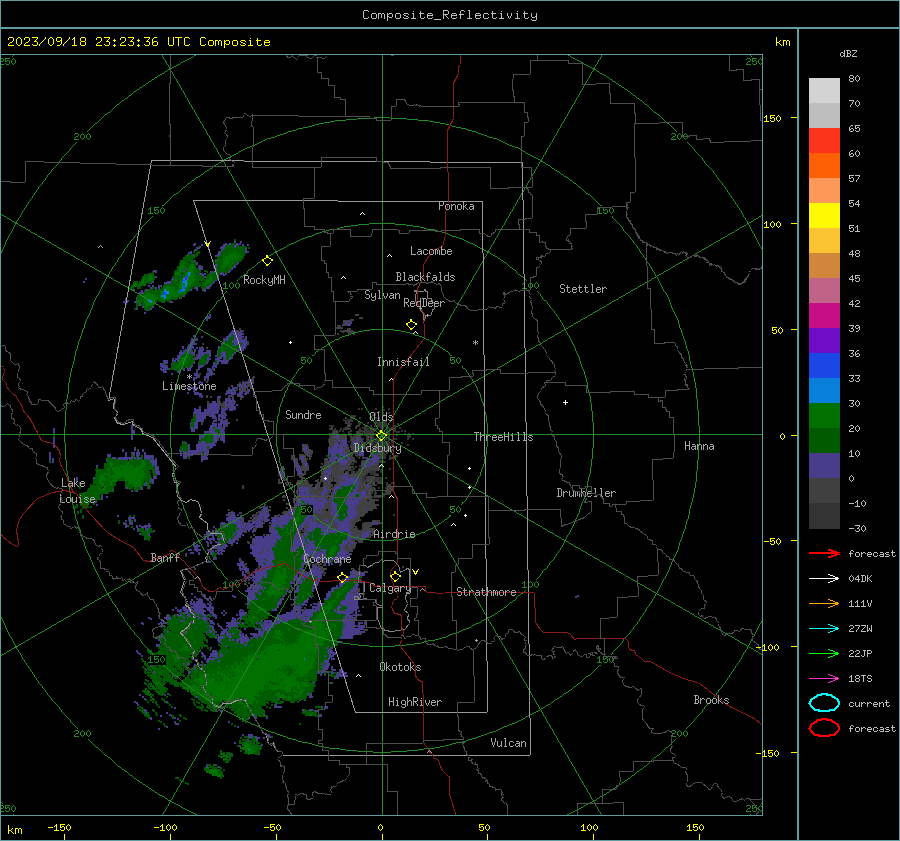Select the red forecast oval icon

824,728
